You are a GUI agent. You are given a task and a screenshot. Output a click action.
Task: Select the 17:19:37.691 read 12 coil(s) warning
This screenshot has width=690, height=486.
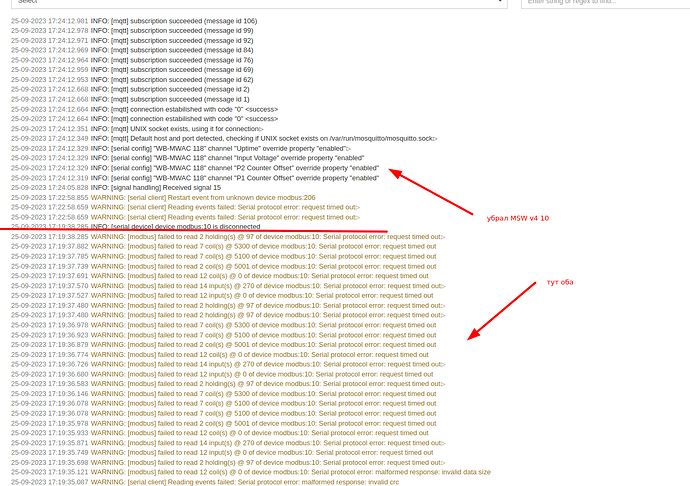click(x=220, y=276)
